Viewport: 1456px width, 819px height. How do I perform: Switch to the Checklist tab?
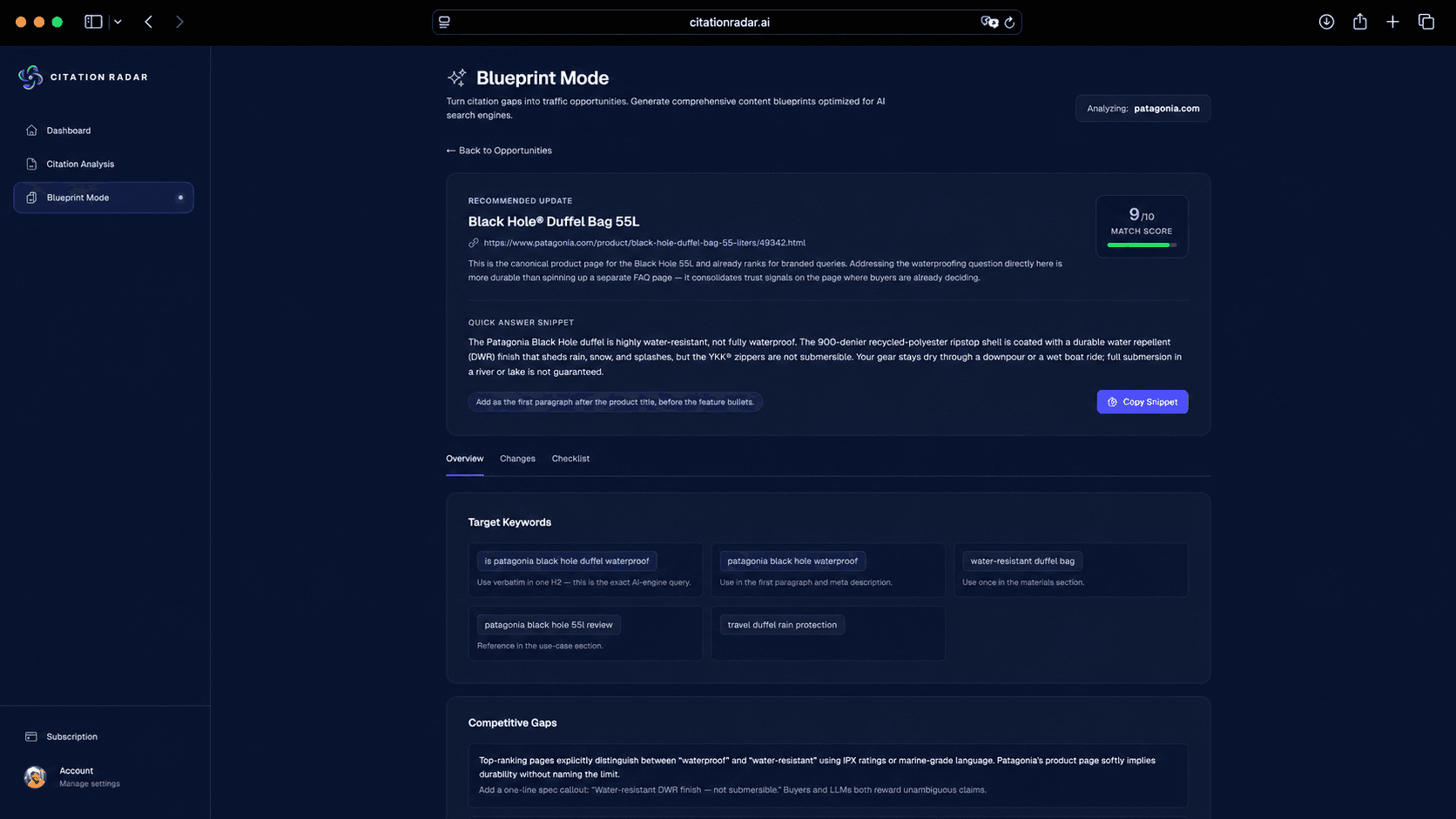pos(570,459)
